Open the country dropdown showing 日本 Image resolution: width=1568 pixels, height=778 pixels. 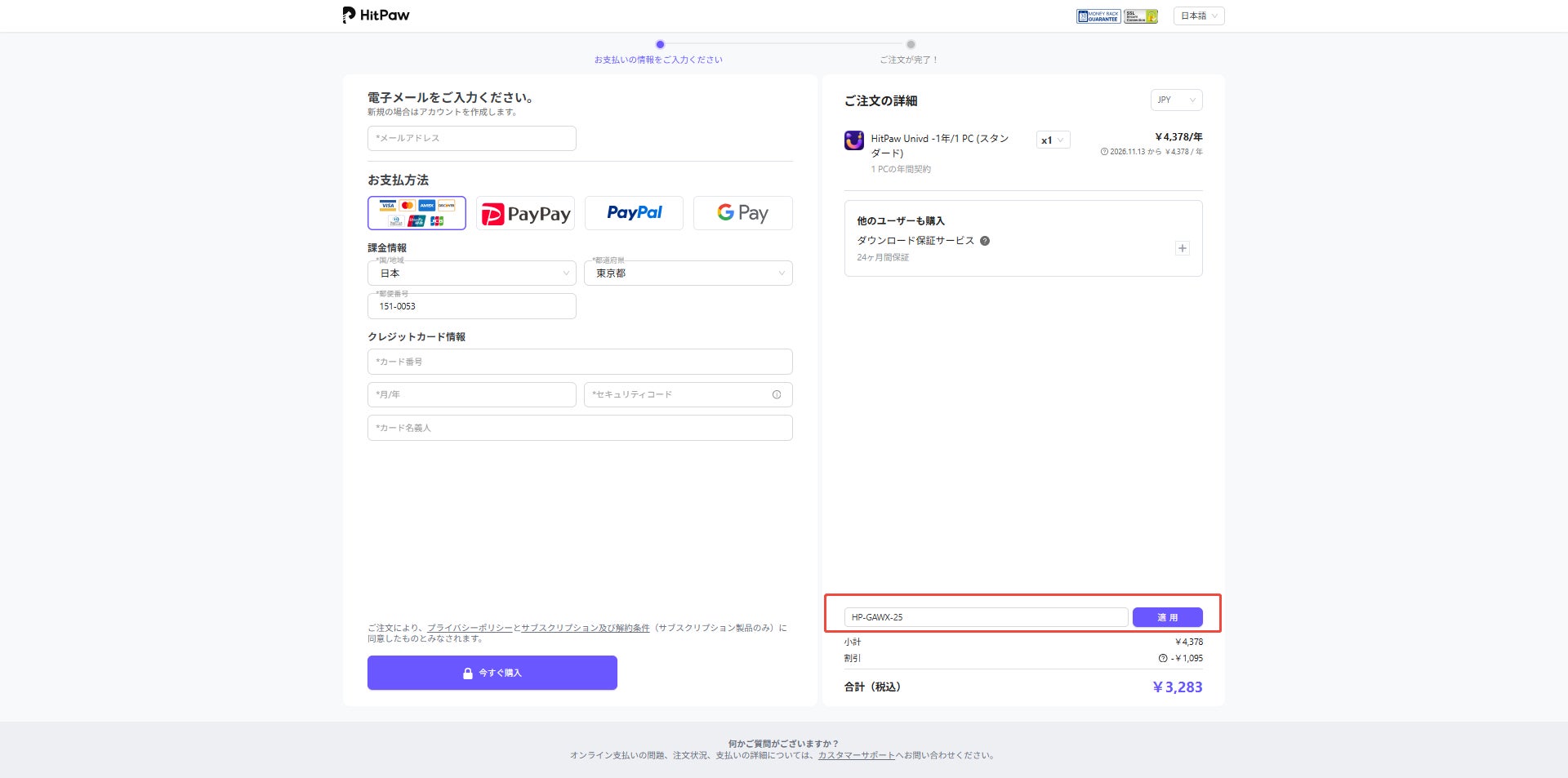pyautogui.click(x=472, y=273)
